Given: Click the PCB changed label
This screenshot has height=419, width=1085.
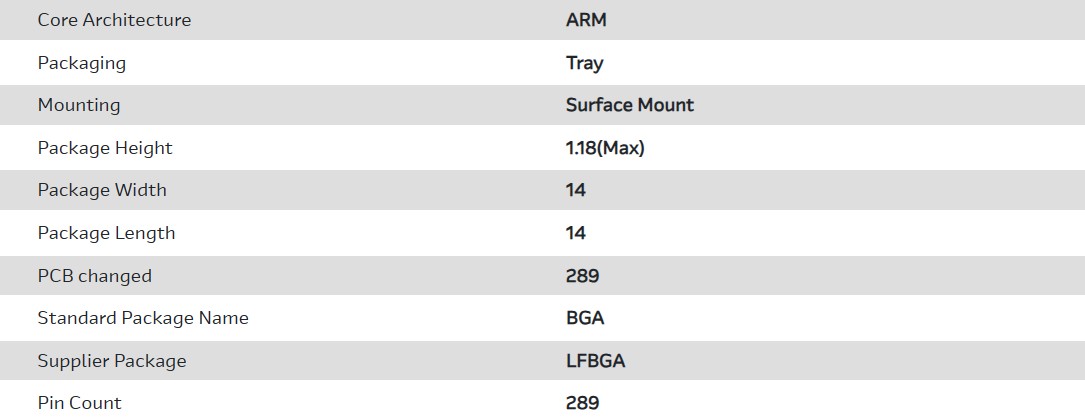Looking at the screenshot, I should pos(95,276).
